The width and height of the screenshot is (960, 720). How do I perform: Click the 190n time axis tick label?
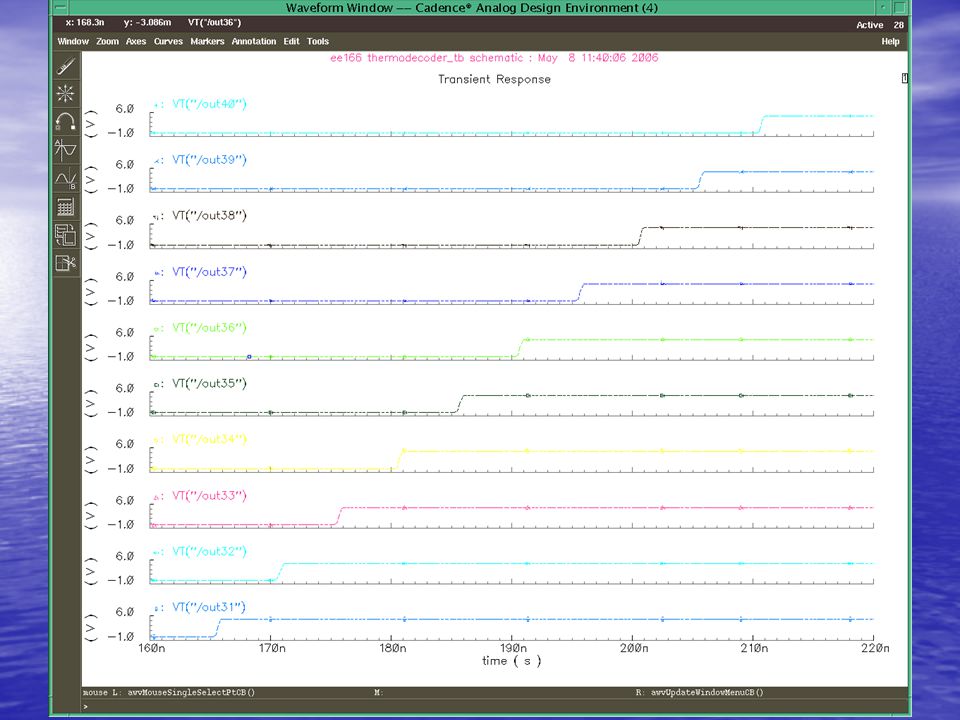[x=513, y=648]
